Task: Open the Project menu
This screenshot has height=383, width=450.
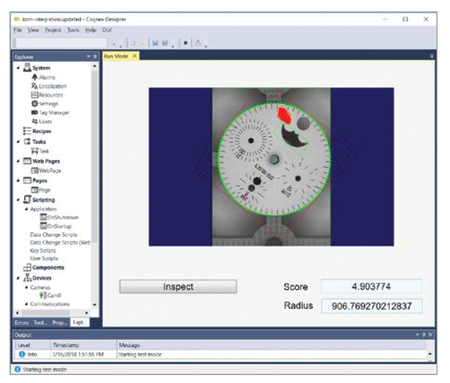Action: point(53,30)
